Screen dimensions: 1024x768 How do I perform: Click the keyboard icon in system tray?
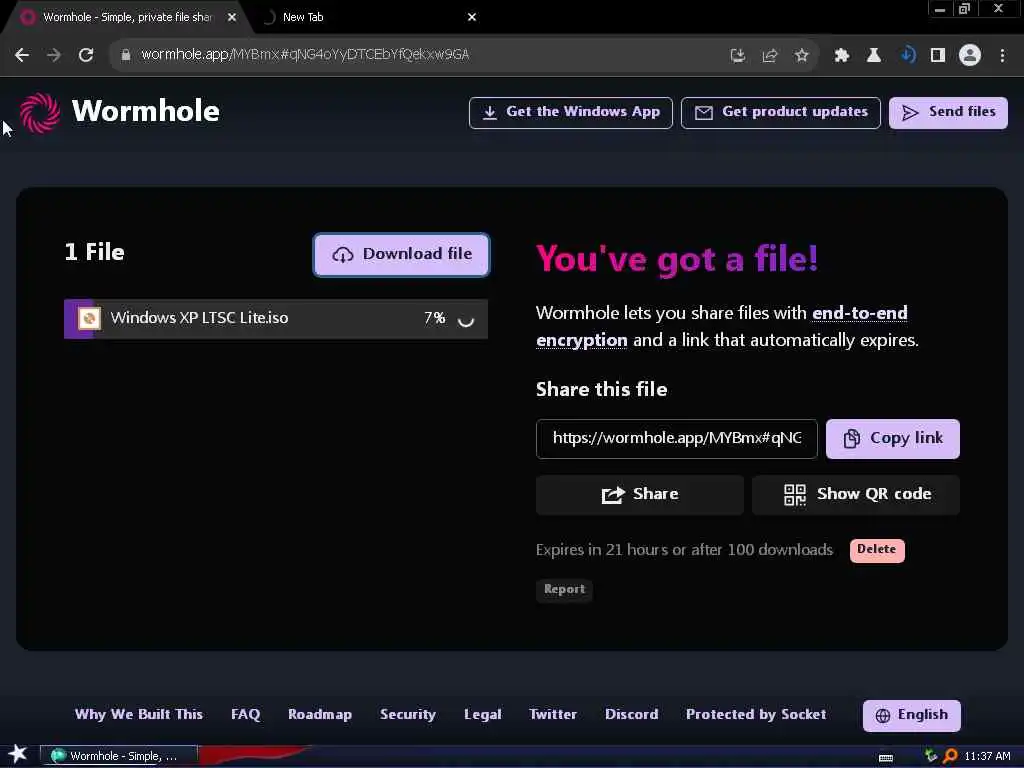[886, 758]
